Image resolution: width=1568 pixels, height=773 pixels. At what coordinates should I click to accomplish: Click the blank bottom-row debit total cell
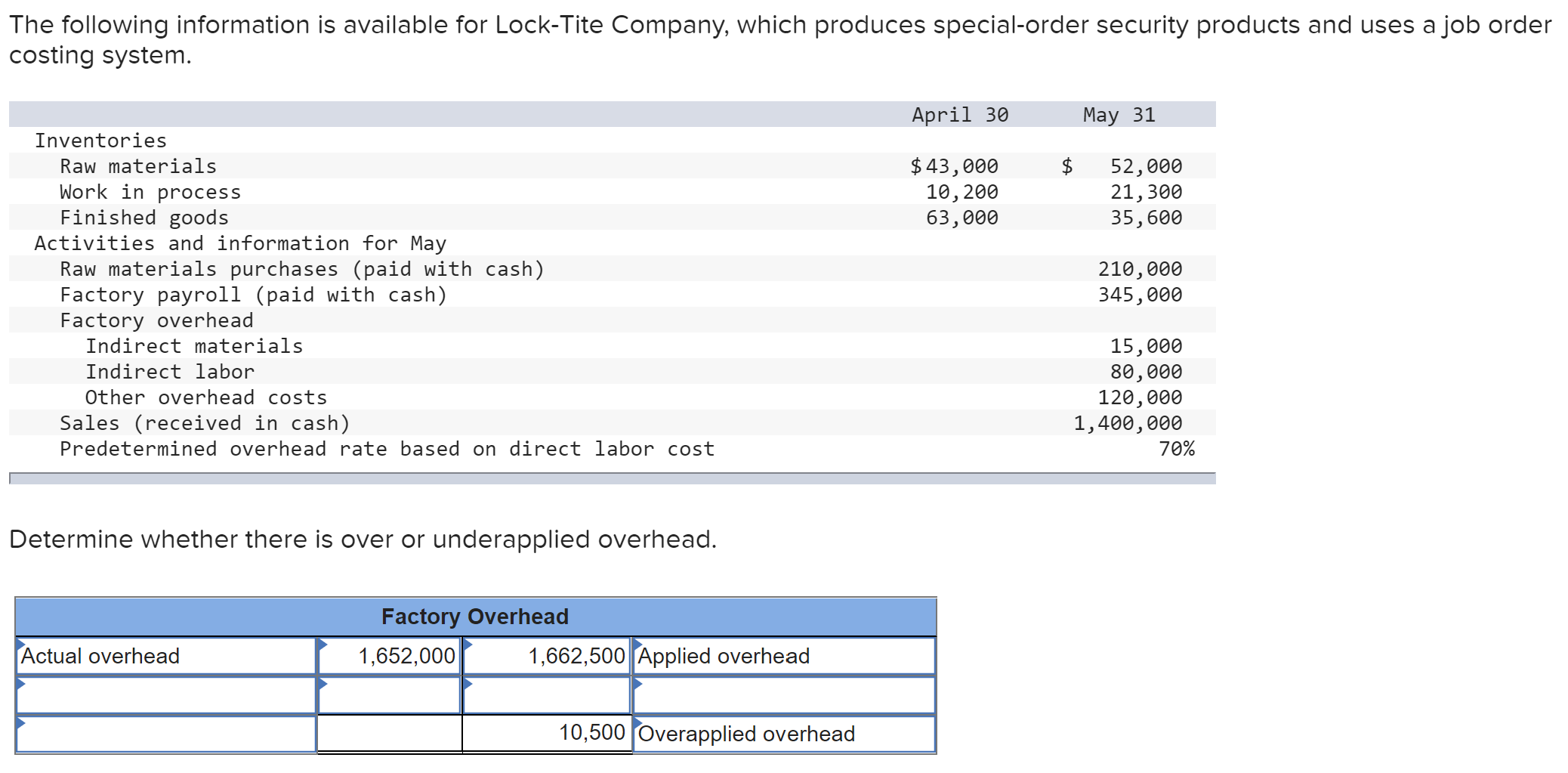coord(389,734)
